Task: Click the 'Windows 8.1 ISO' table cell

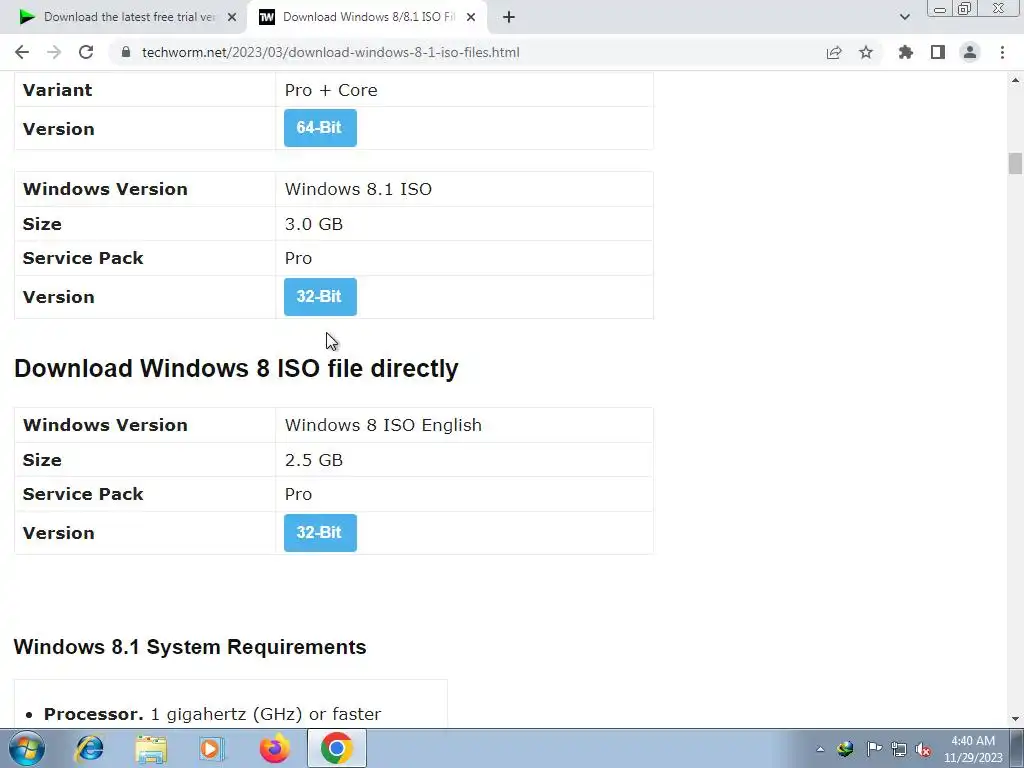Action: pos(464,189)
